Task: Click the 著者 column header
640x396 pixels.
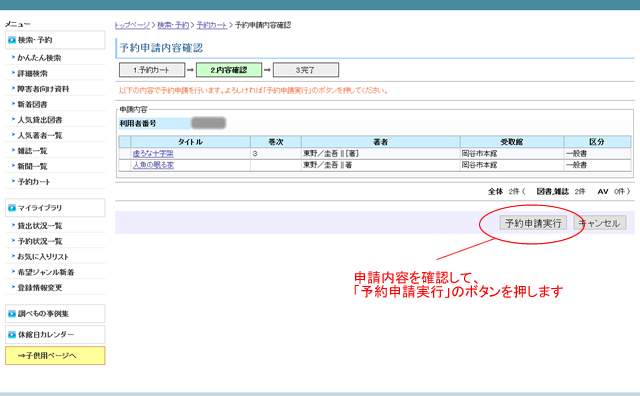Action: coord(380,142)
